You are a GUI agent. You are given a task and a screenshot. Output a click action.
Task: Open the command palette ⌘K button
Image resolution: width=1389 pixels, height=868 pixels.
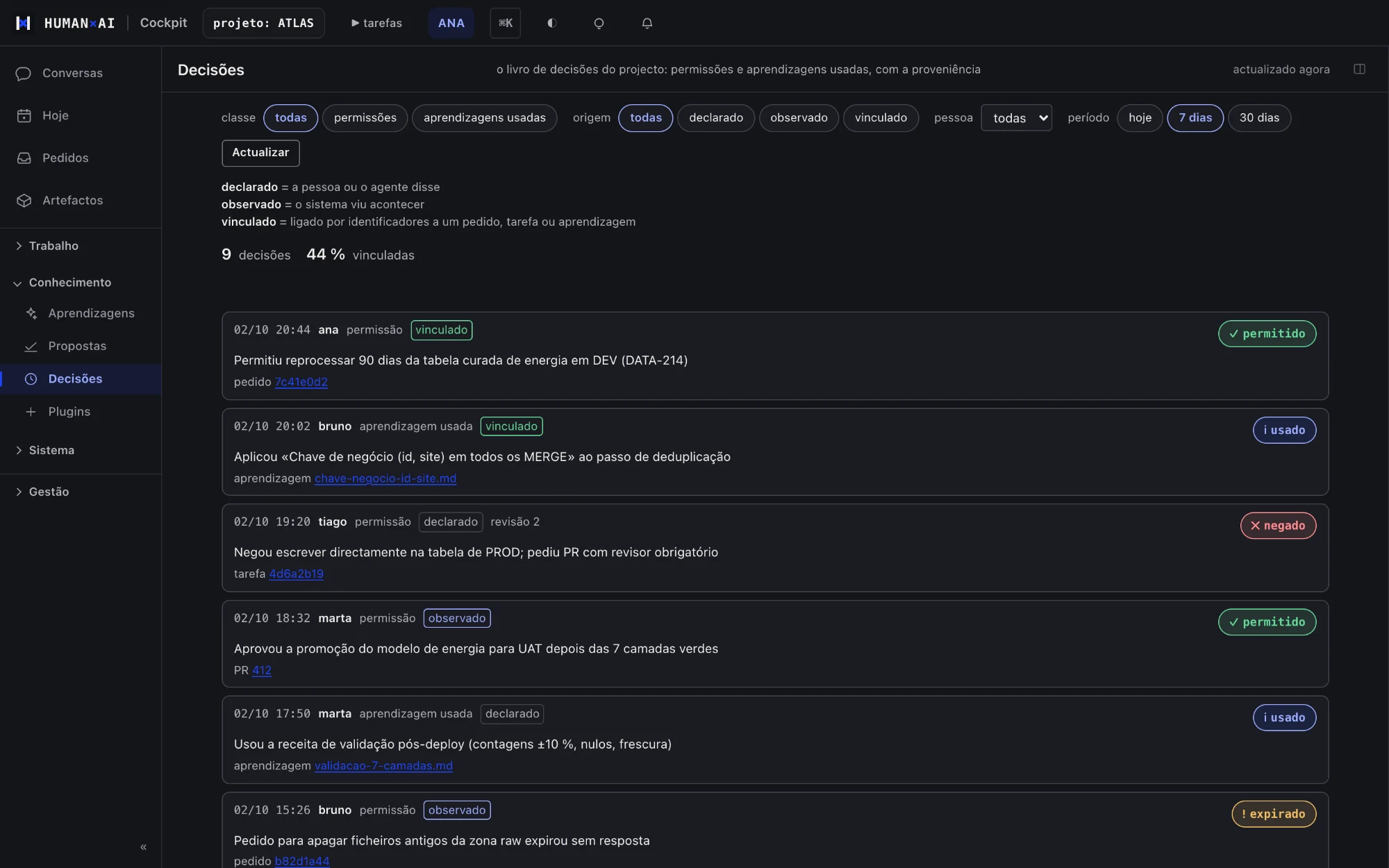coord(505,23)
